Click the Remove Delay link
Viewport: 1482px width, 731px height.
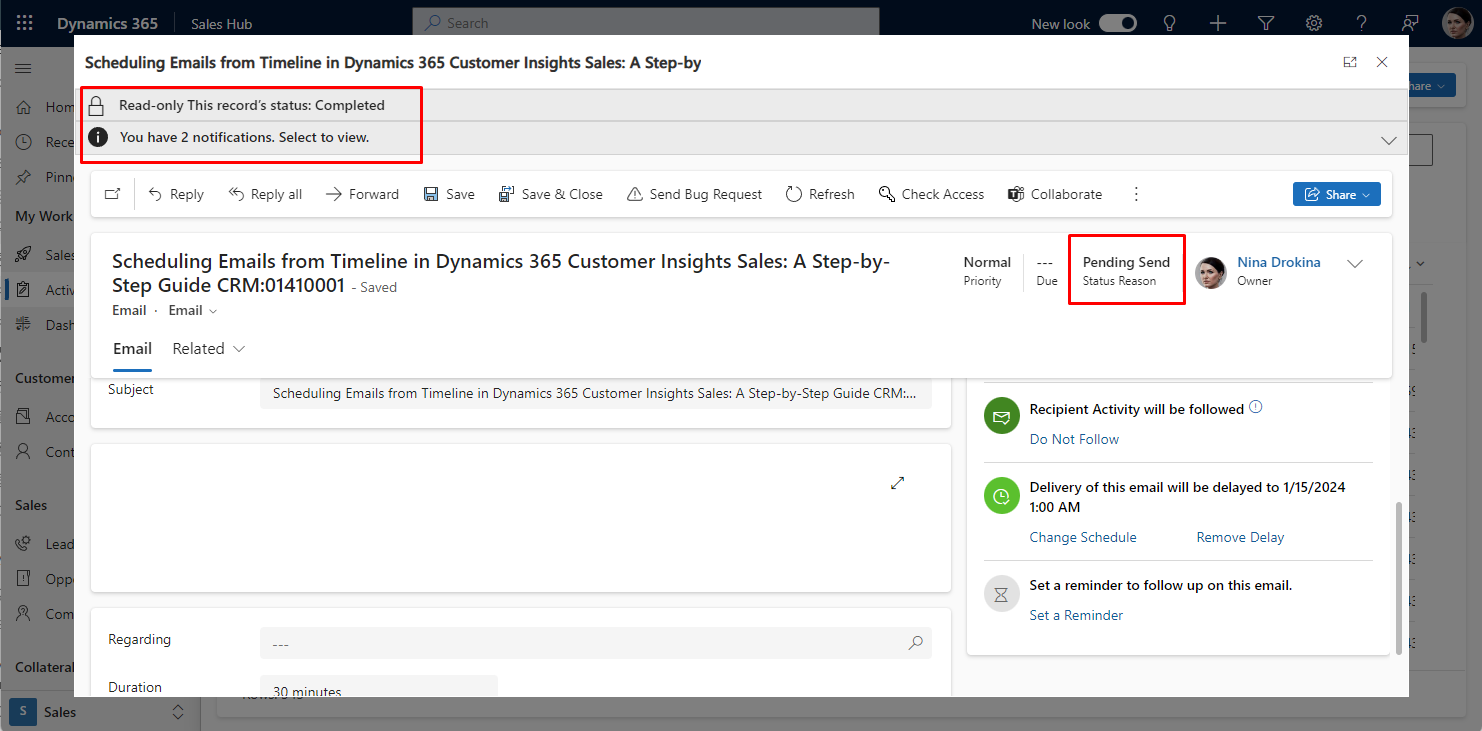click(x=1240, y=537)
